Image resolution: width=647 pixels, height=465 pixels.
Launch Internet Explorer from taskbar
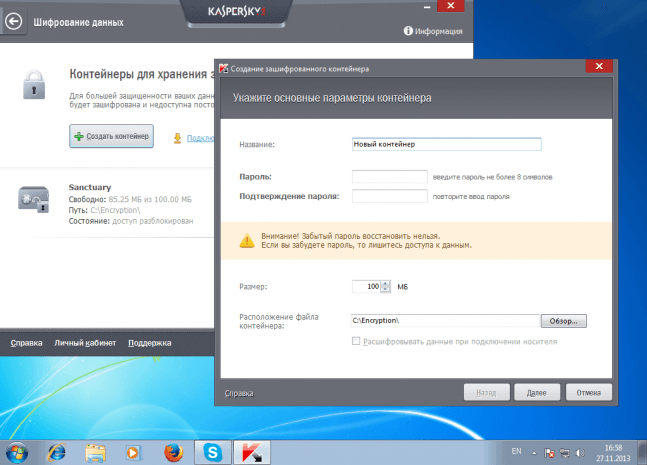coord(57,453)
